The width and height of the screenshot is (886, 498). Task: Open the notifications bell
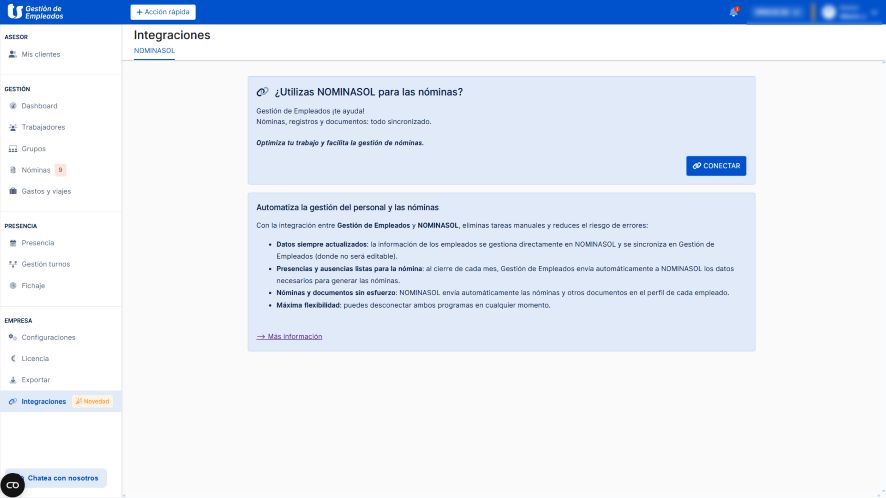(x=733, y=12)
